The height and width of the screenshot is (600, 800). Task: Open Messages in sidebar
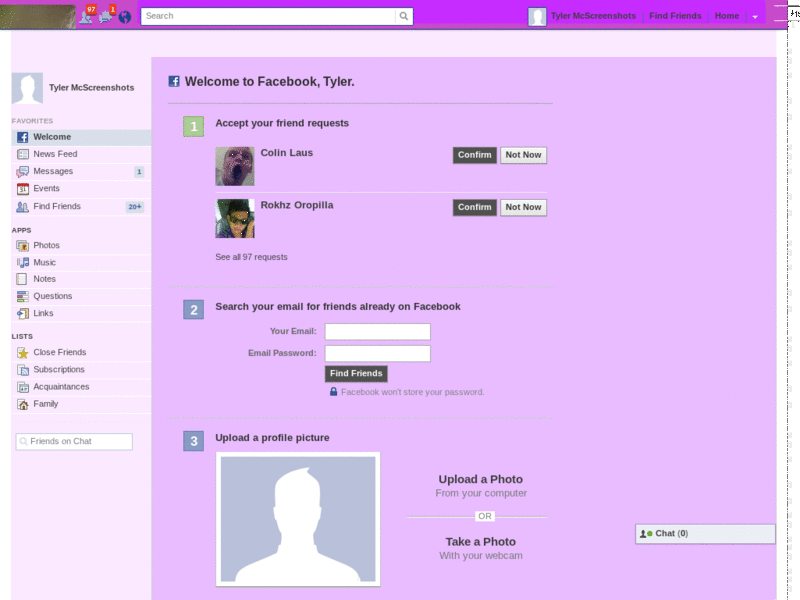click(81, 171)
